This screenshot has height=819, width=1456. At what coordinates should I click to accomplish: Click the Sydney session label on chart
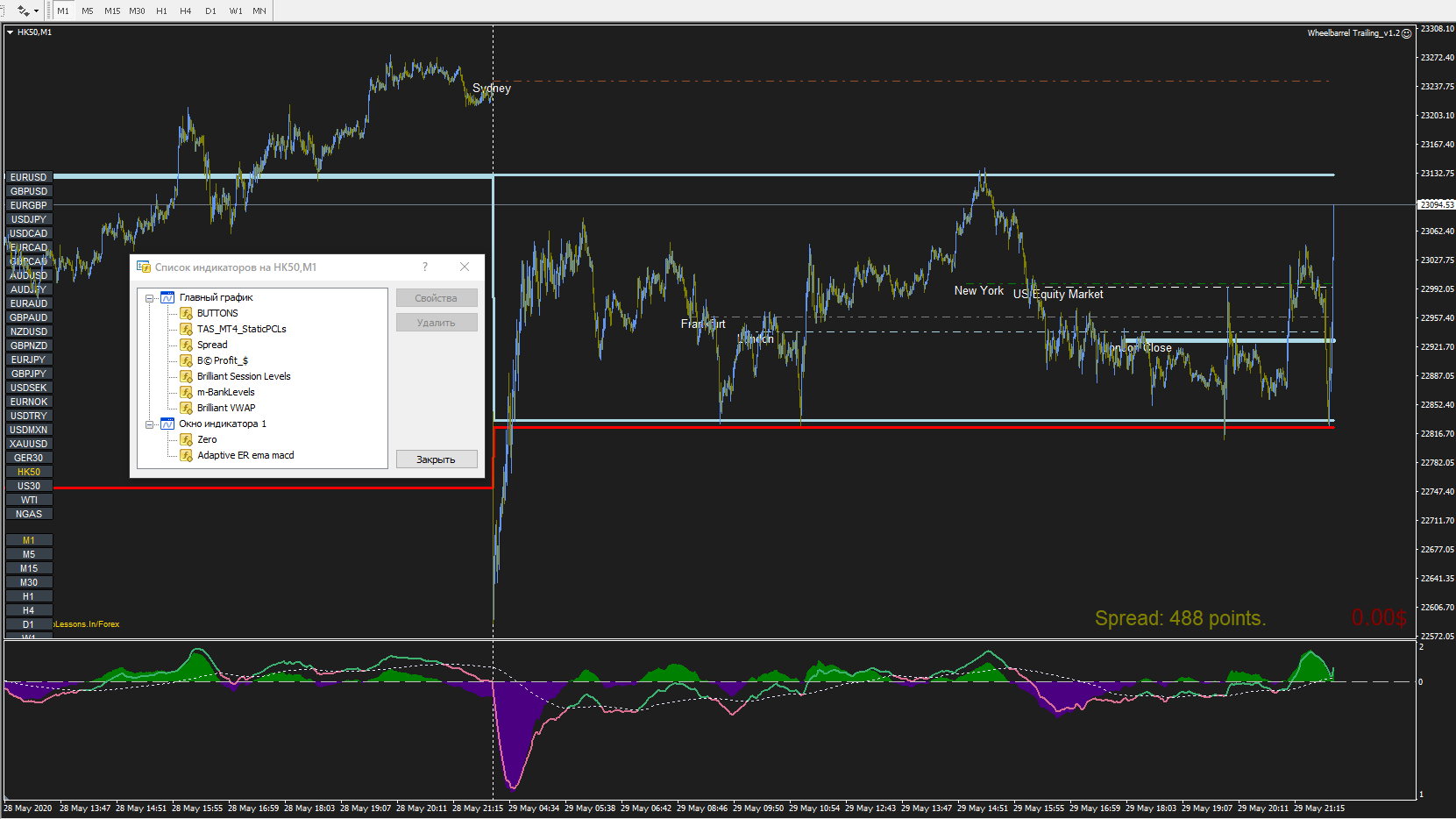point(492,88)
